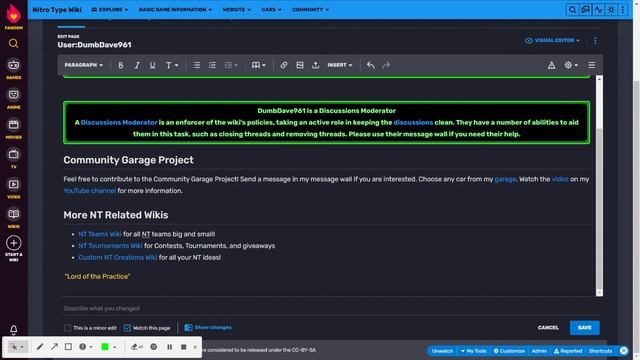Click the Cancel button
Viewport: 640px width, 360px height.
[x=548, y=327]
